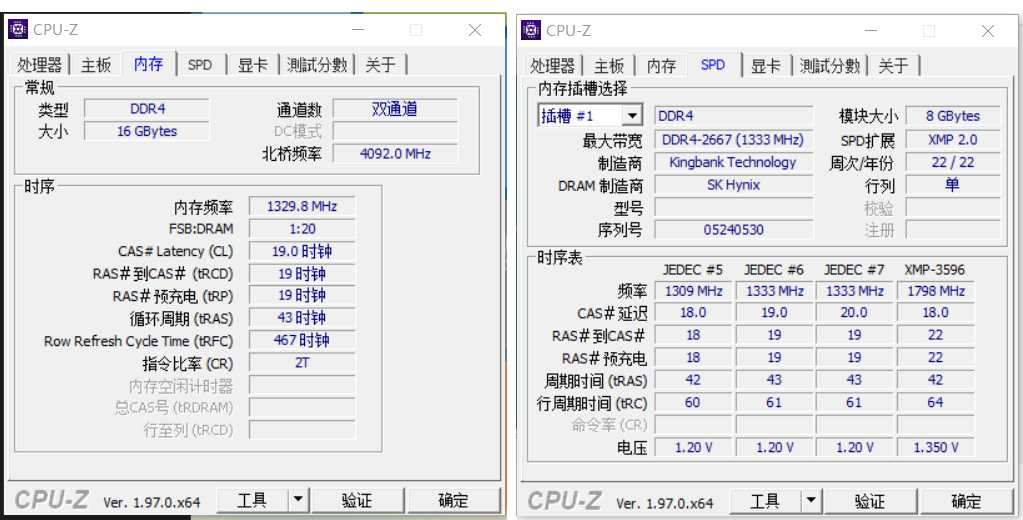Click the JEDEC #6 column header
1023x520 pixels.
(774, 269)
